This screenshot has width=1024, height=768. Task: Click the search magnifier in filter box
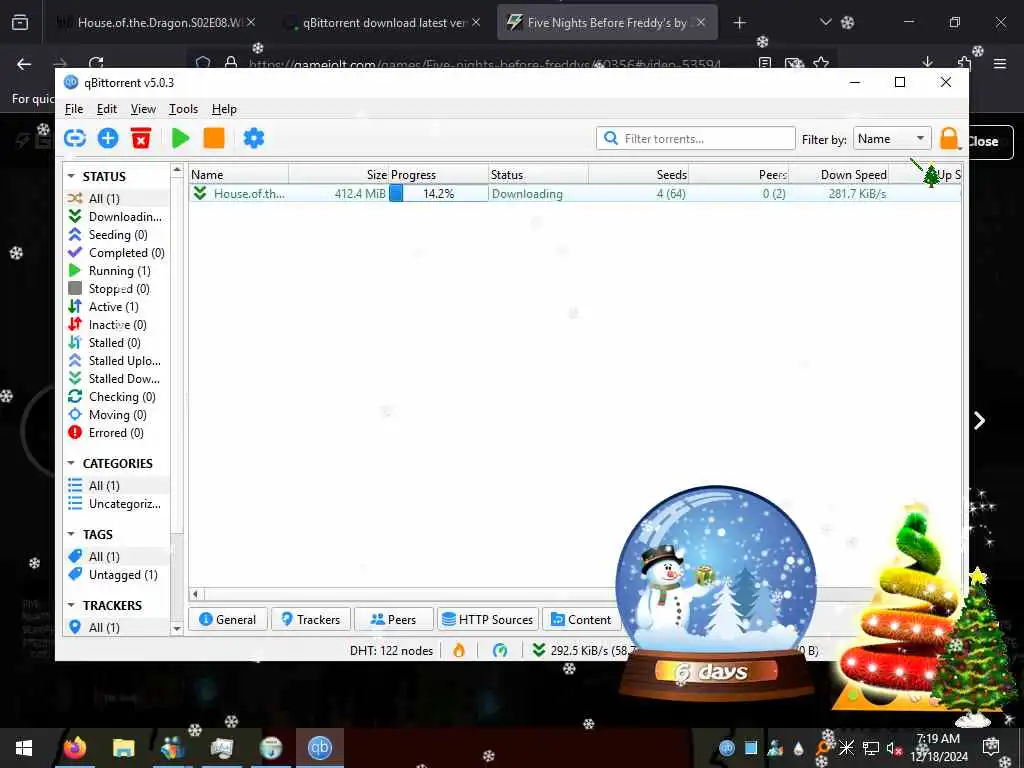[x=611, y=138]
